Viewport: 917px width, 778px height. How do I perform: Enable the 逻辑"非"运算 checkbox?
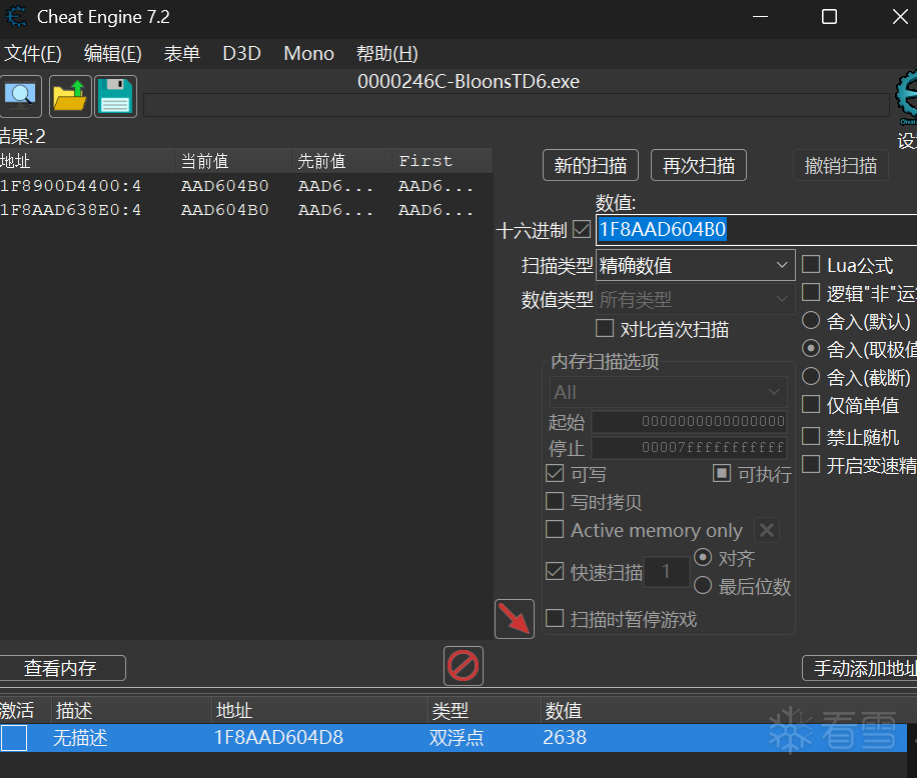pyautogui.click(x=811, y=292)
